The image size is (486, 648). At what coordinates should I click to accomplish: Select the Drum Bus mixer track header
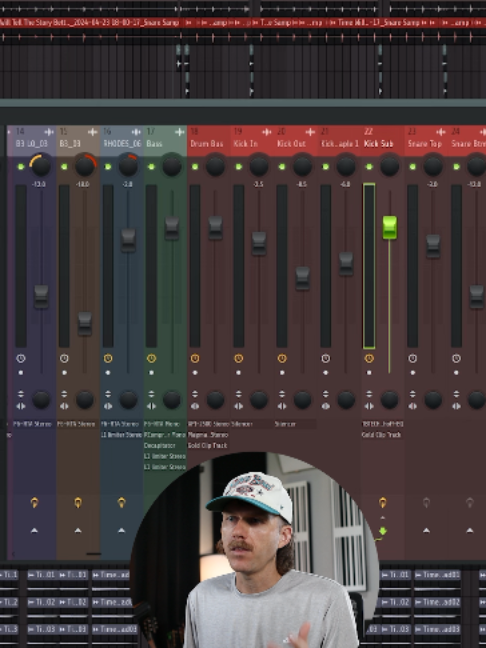(x=209, y=141)
